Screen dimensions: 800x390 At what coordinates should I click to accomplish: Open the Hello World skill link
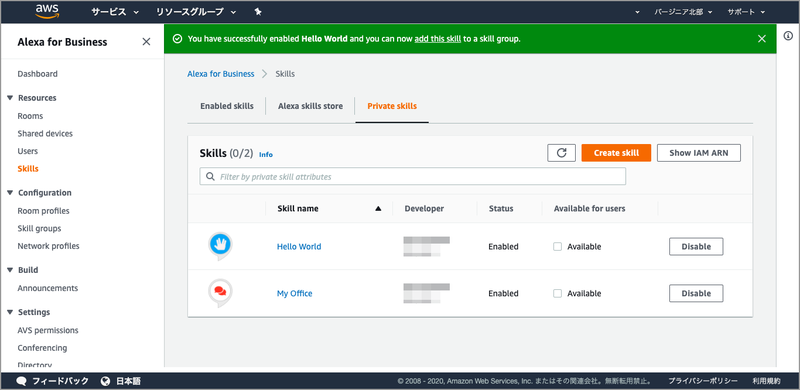[299, 247]
